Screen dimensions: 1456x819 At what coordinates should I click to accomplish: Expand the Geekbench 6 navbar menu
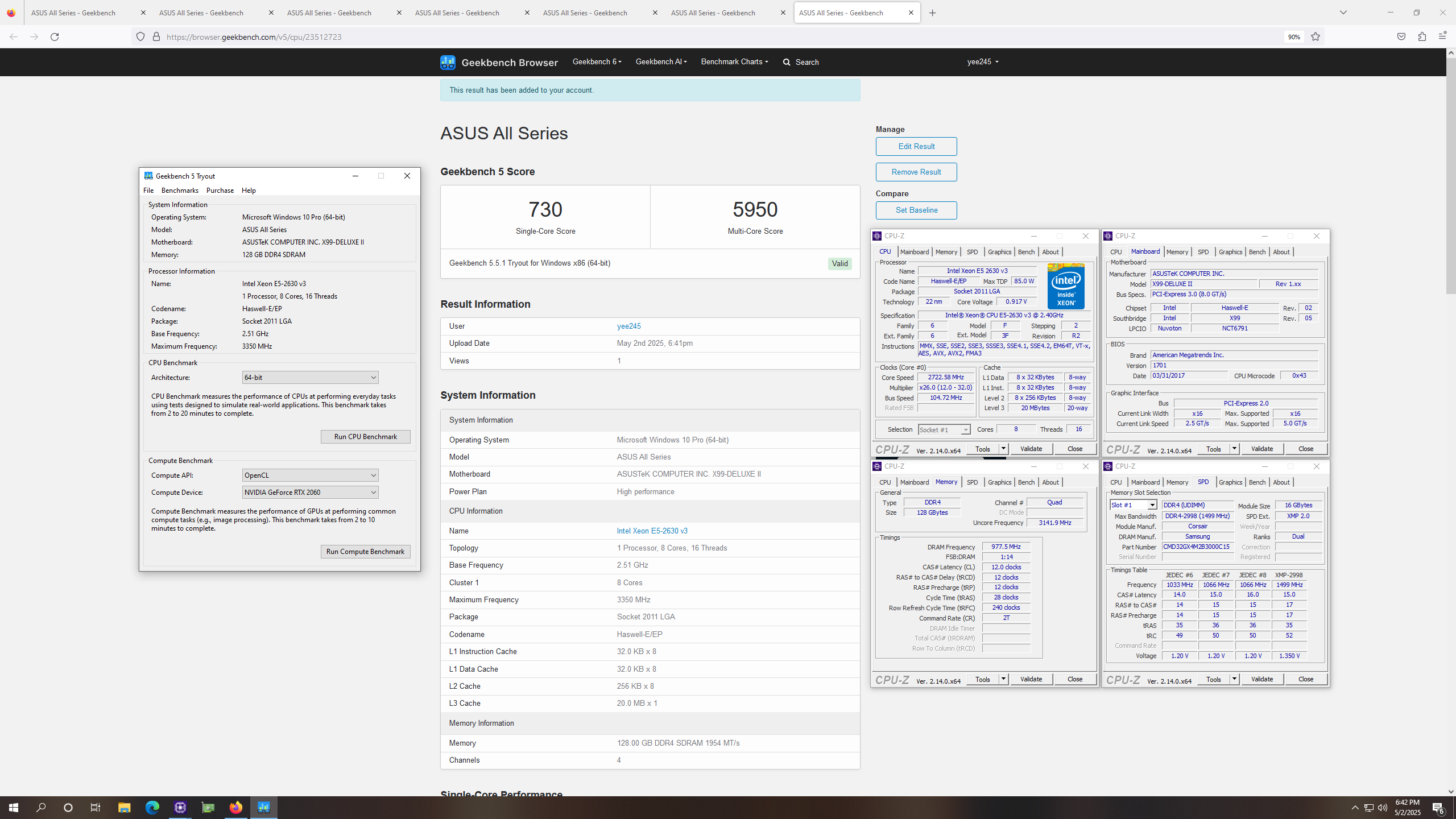(x=597, y=61)
